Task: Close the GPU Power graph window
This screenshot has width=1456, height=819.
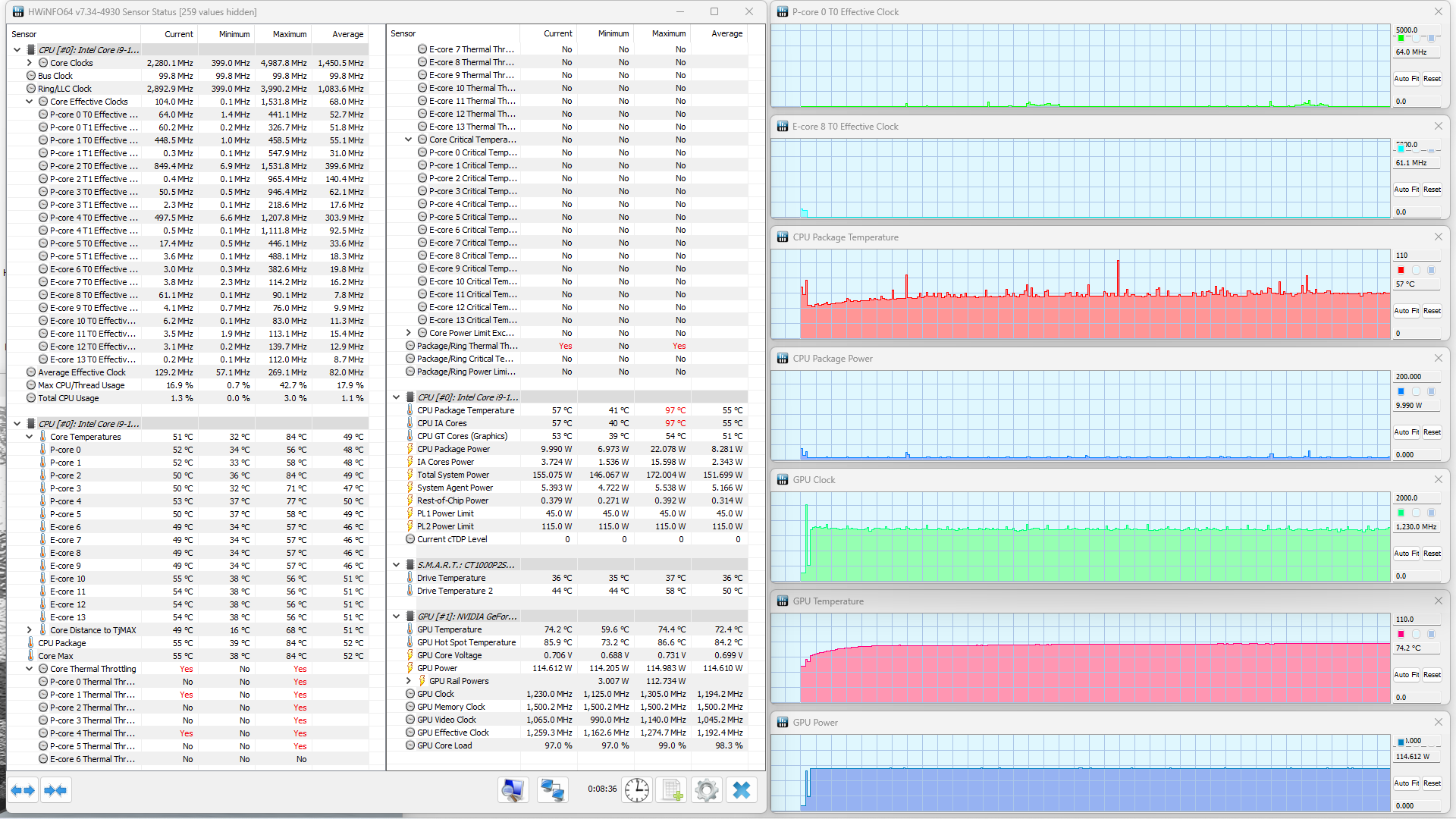Action: click(x=1438, y=722)
